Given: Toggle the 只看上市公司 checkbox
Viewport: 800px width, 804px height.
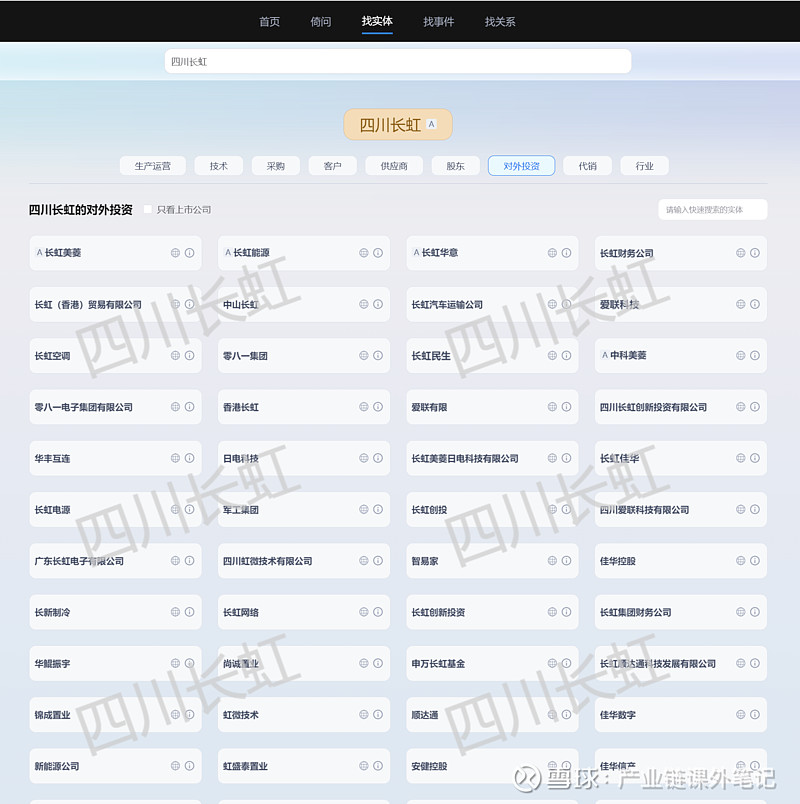Looking at the screenshot, I should pos(148,209).
